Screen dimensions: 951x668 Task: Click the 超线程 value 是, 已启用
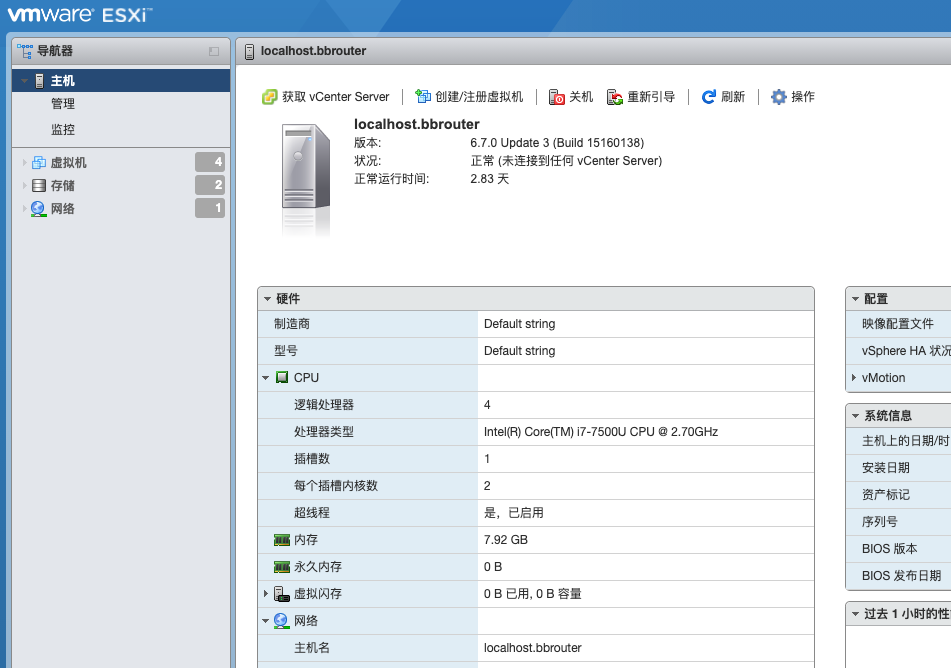point(514,513)
